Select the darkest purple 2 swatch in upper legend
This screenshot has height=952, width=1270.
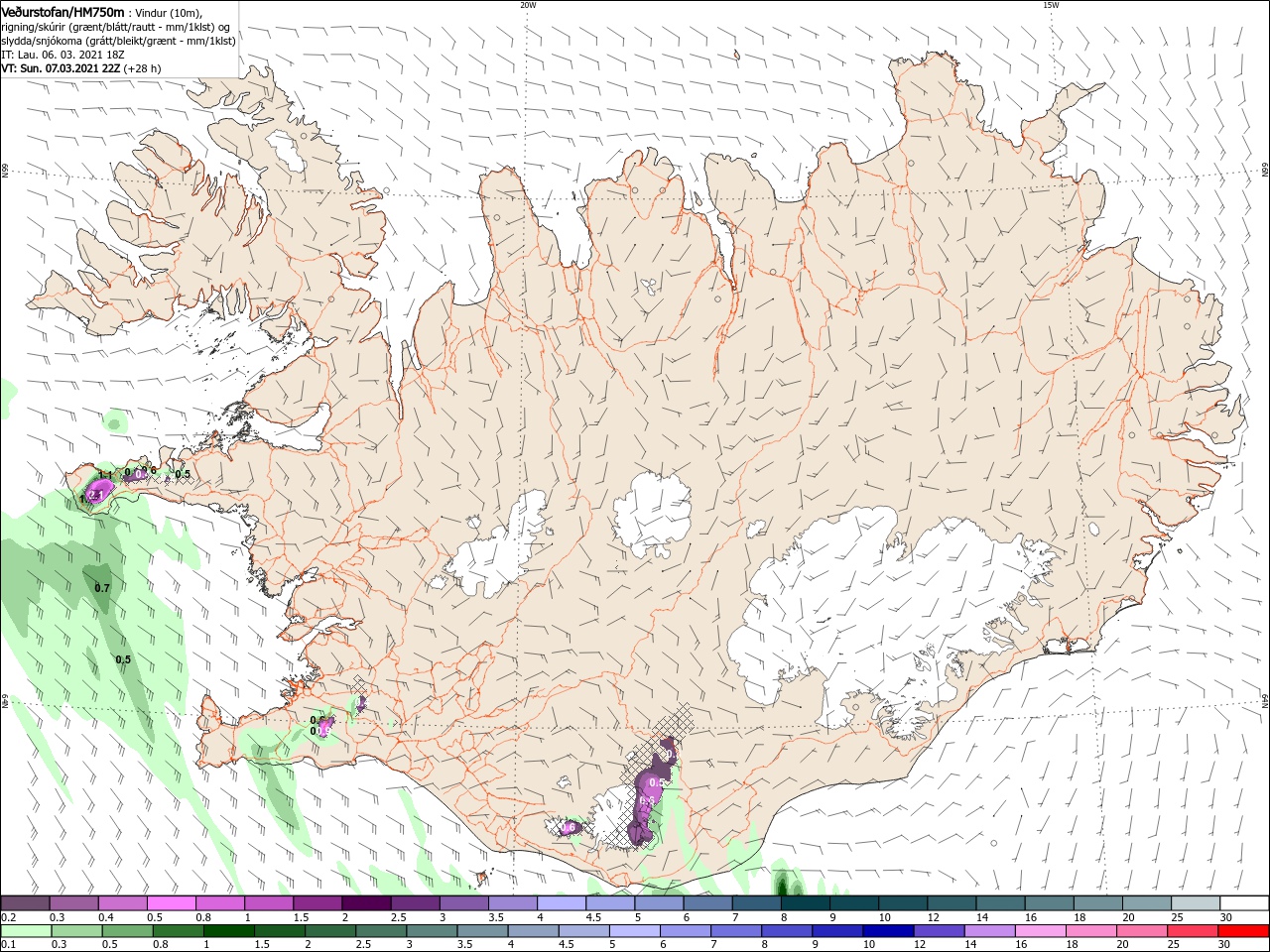click(x=366, y=903)
